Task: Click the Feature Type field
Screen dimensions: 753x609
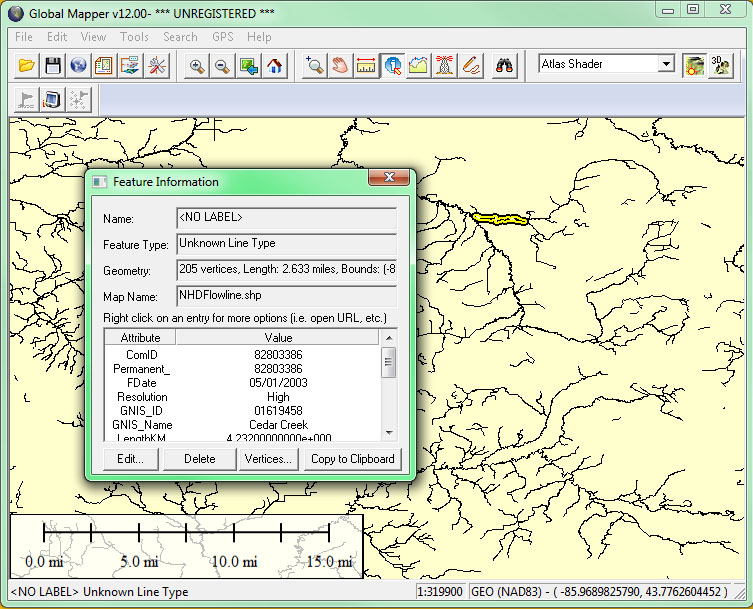Action: [287, 244]
